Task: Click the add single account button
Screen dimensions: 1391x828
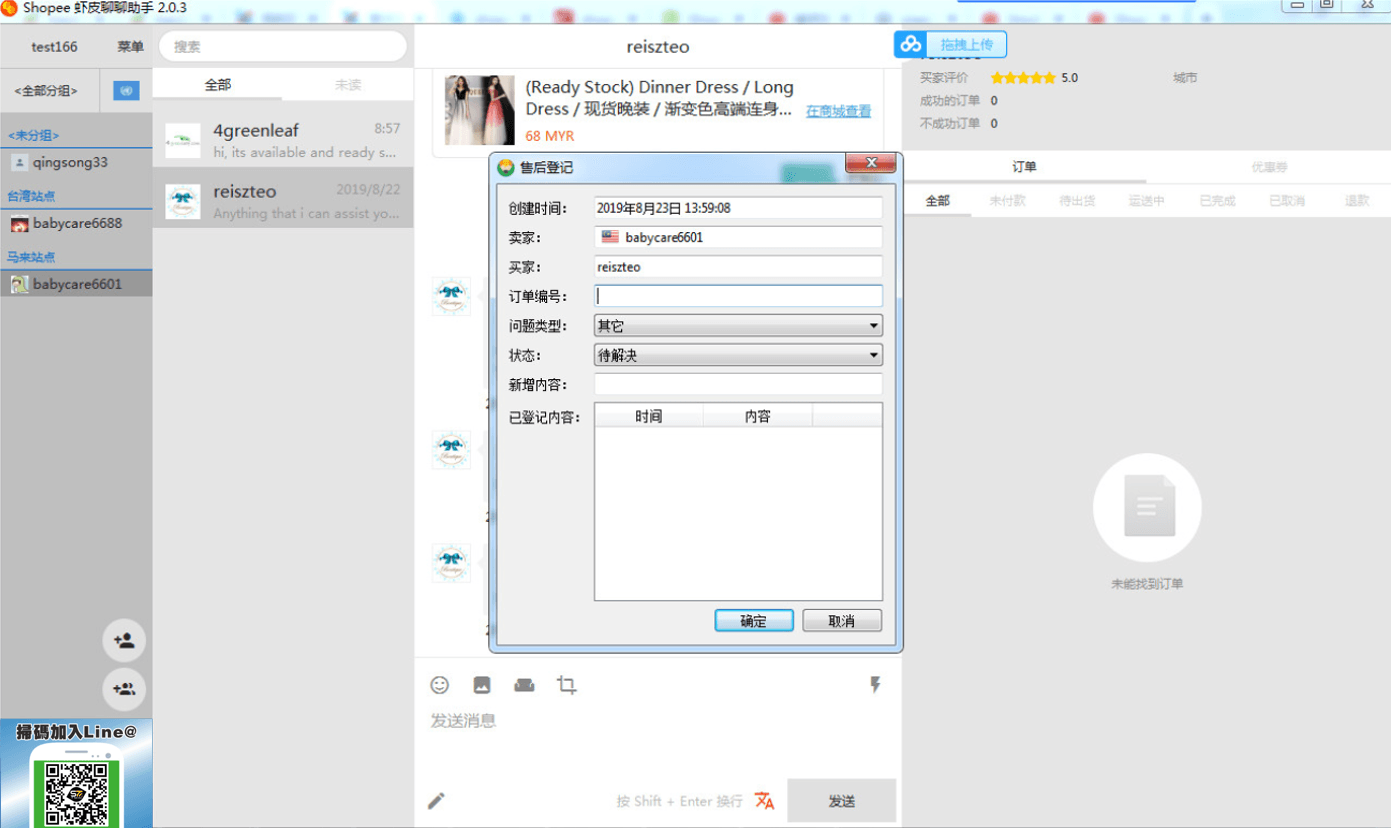Action: [124, 641]
